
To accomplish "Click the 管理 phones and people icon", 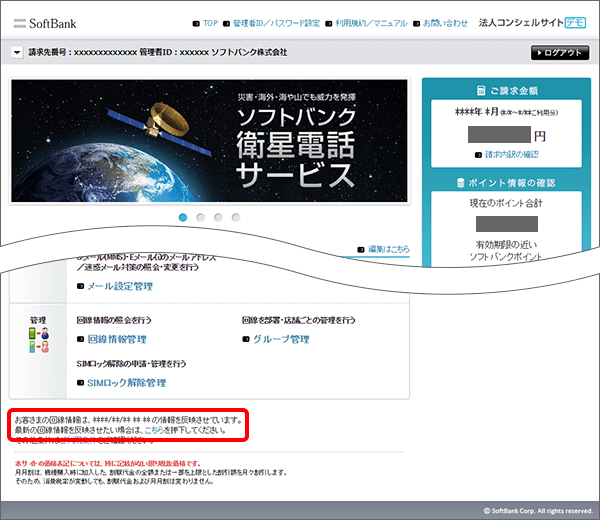I will pyautogui.click(x=39, y=340).
